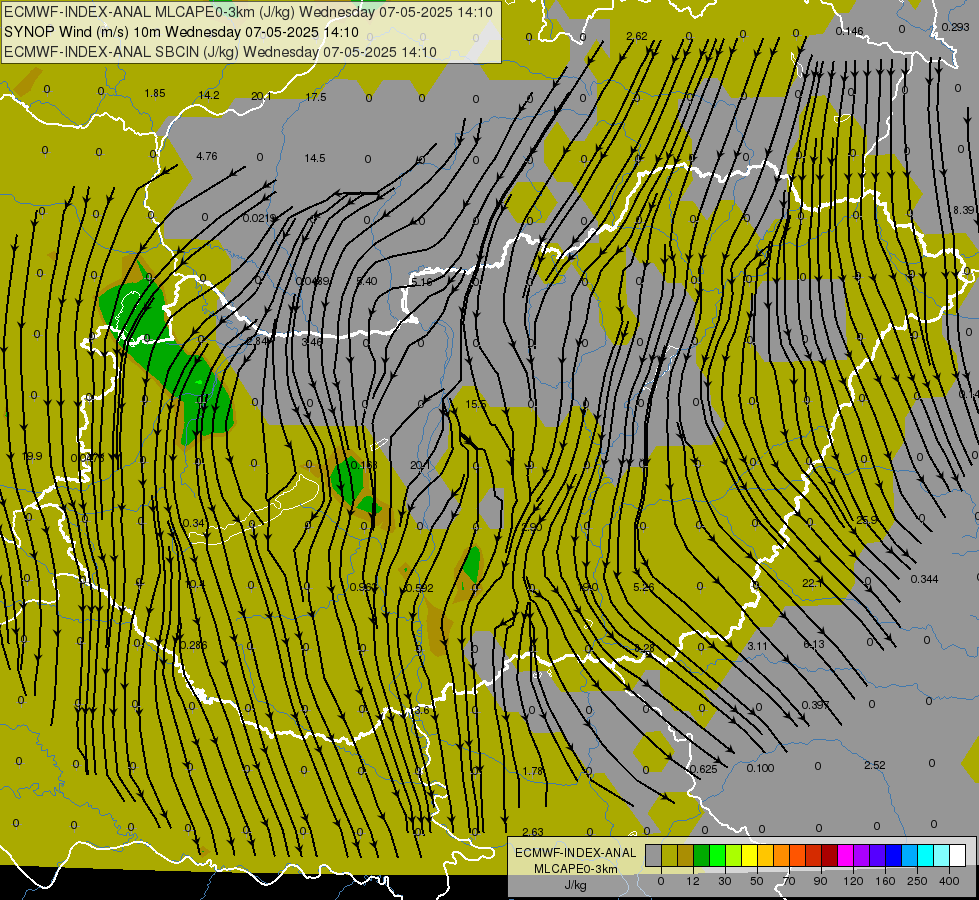This screenshot has width=979, height=900.
Task: Click the legend tick label 400
Action: click(x=949, y=881)
